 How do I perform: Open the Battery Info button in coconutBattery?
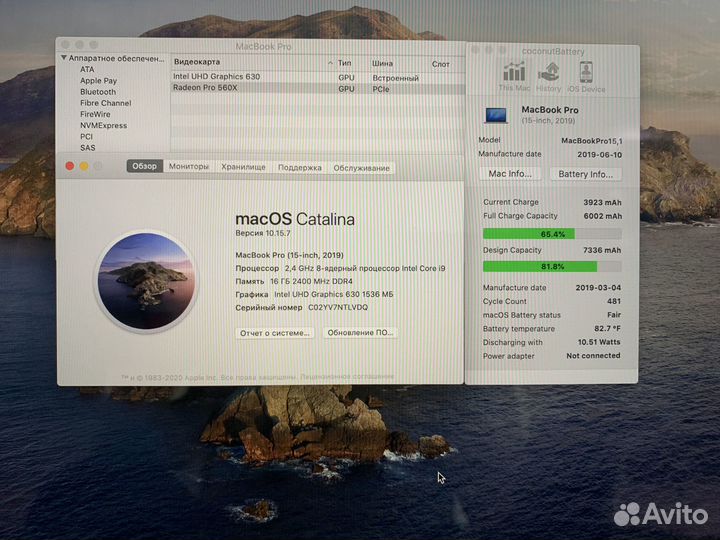(x=585, y=174)
